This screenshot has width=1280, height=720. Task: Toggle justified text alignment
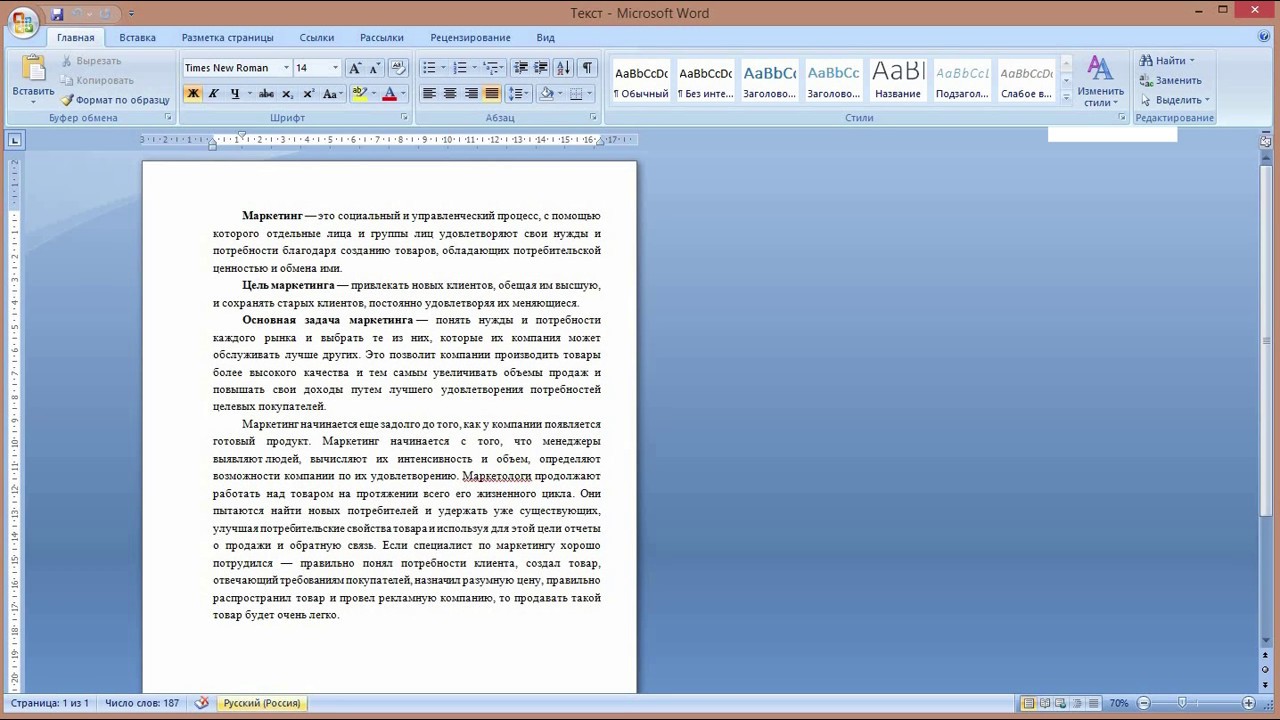(x=491, y=94)
